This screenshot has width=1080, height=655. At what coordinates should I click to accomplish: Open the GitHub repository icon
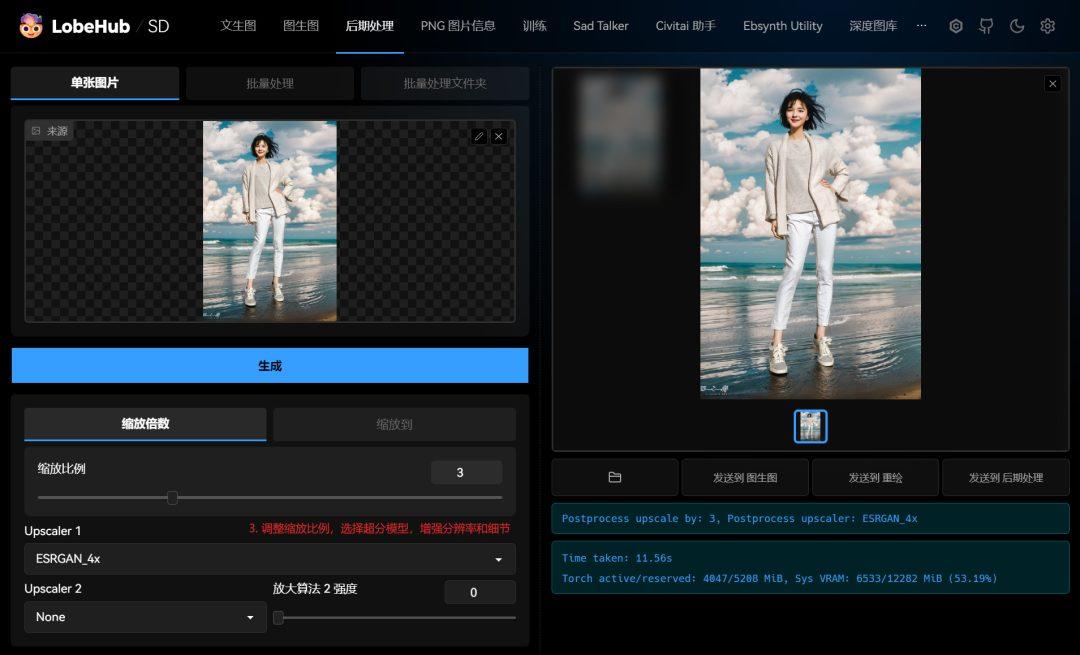[985, 26]
